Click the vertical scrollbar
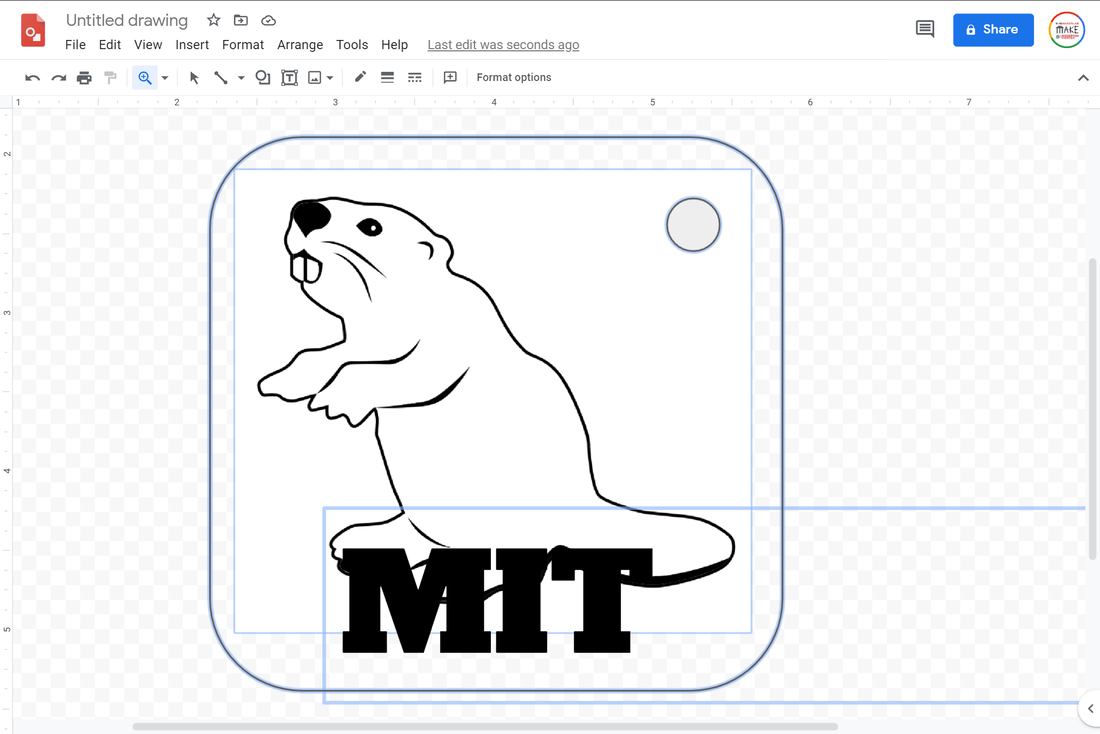The height and width of the screenshot is (734, 1100). point(1092,409)
